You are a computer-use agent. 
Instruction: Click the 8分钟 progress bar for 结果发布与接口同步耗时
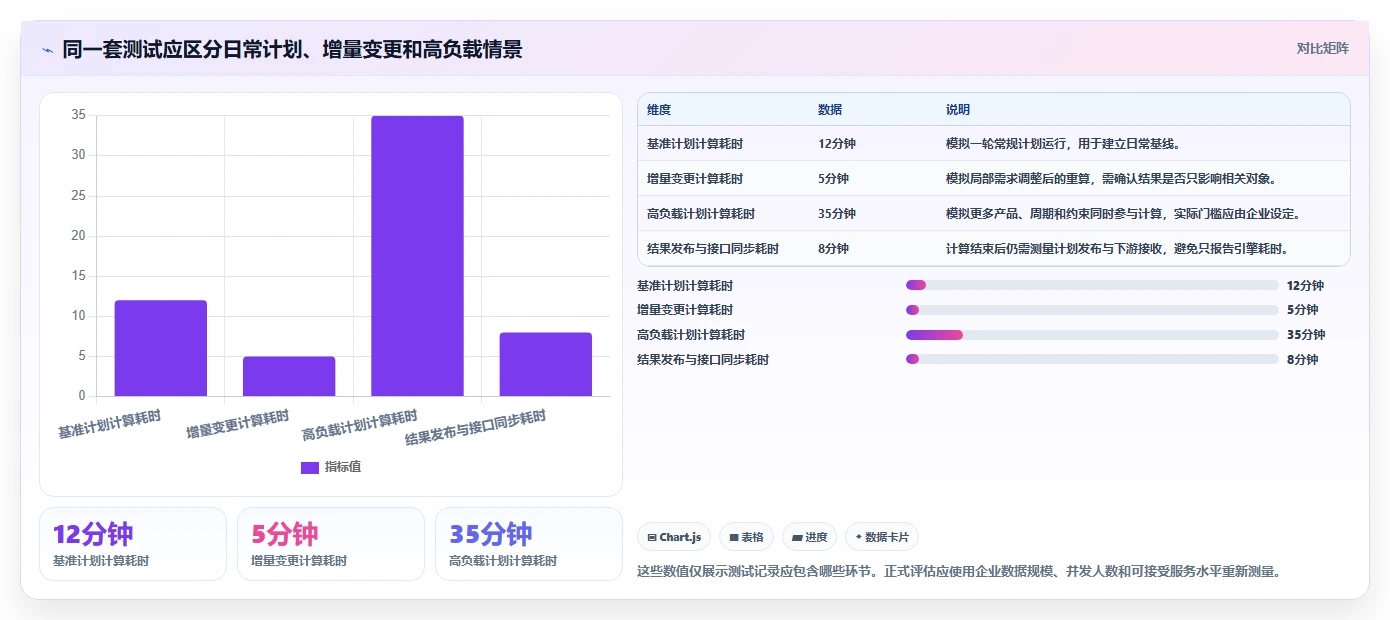point(1092,359)
